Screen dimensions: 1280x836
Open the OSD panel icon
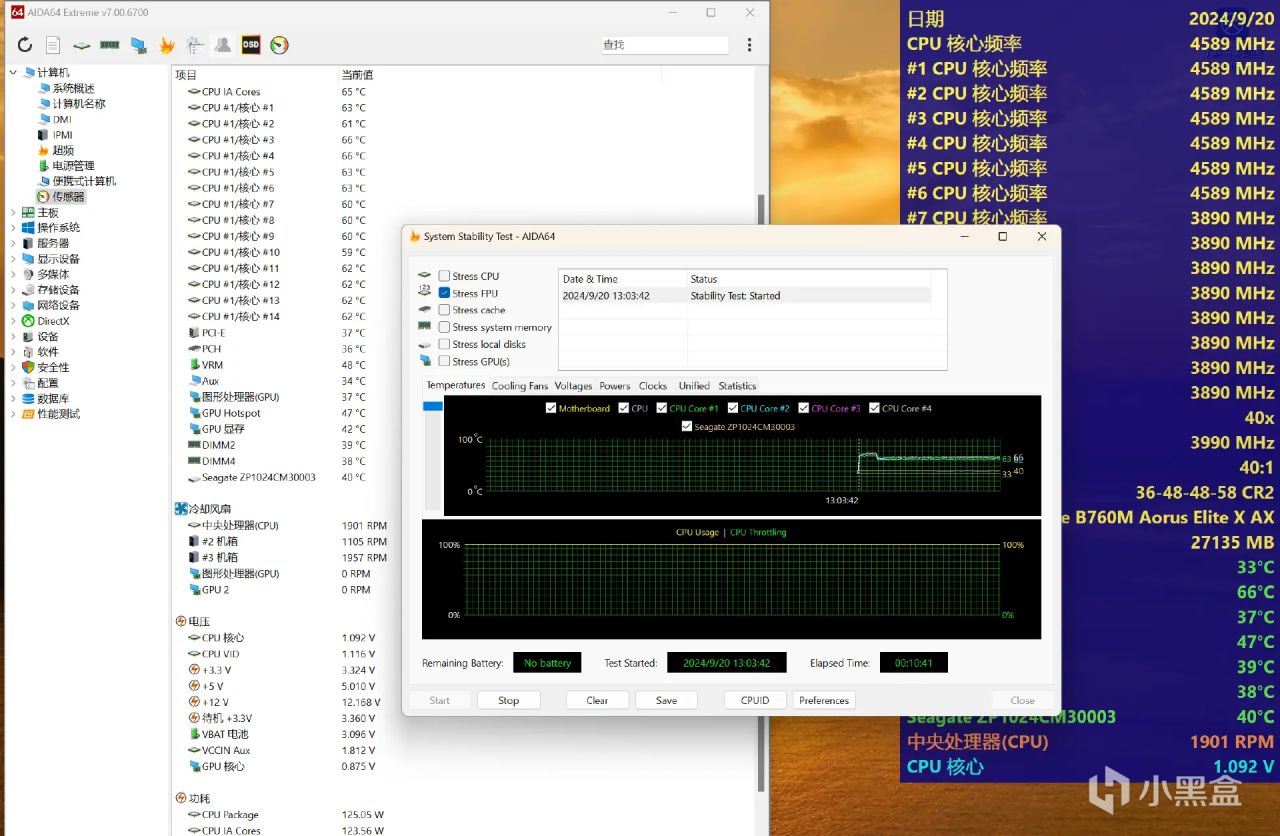[251, 45]
